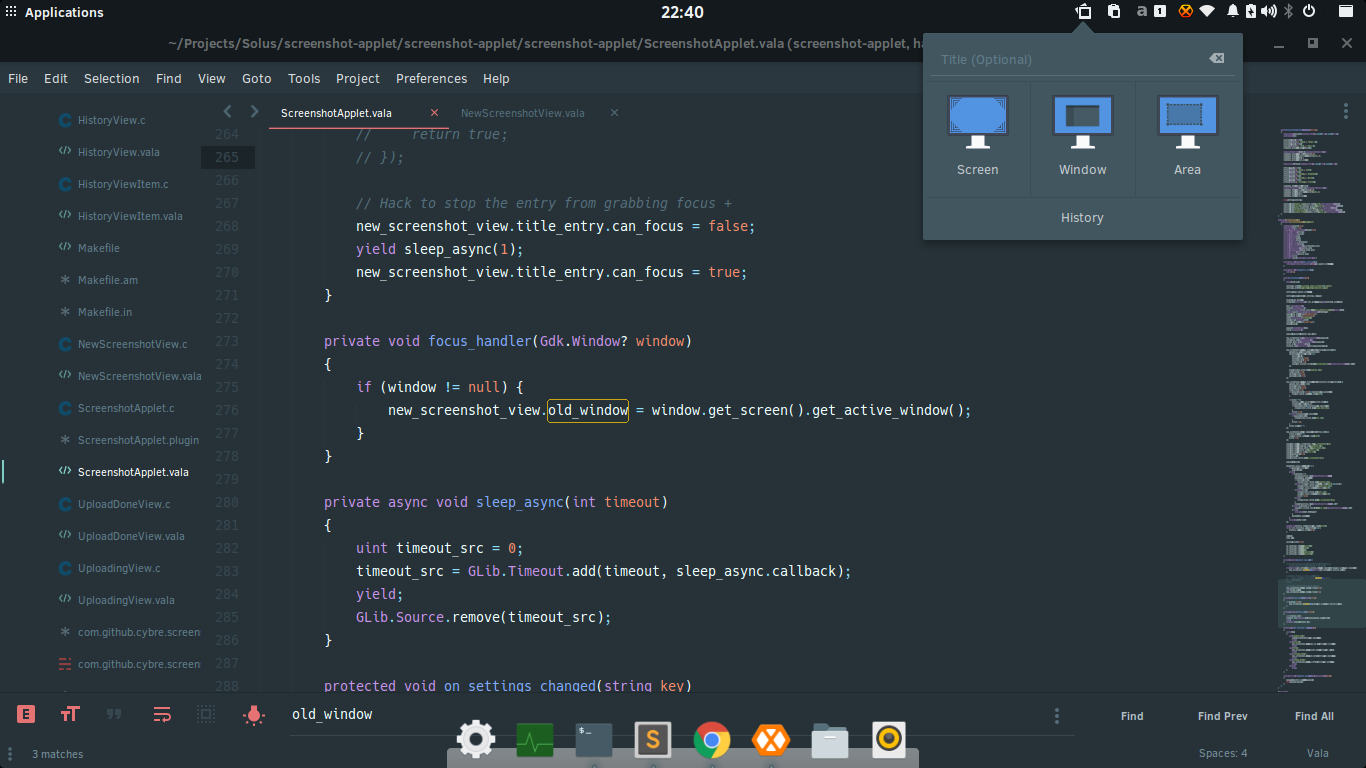
Task: Choose Window capture mode
Action: pyautogui.click(x=1083, y=138)
